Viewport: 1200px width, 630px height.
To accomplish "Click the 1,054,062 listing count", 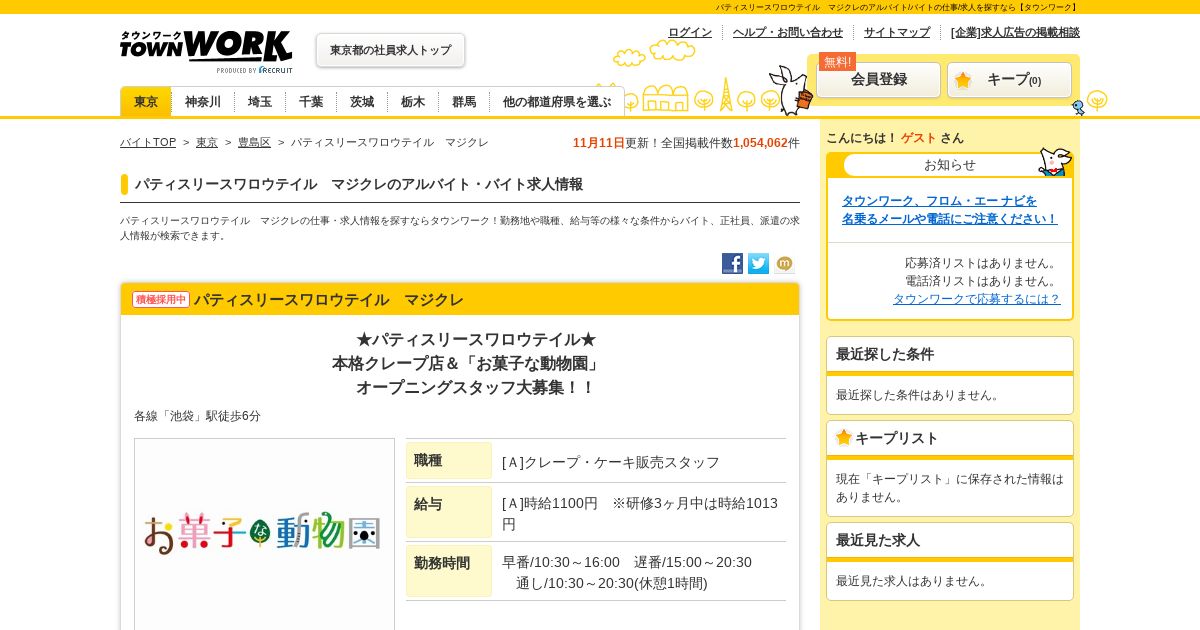I will (760, 143).
